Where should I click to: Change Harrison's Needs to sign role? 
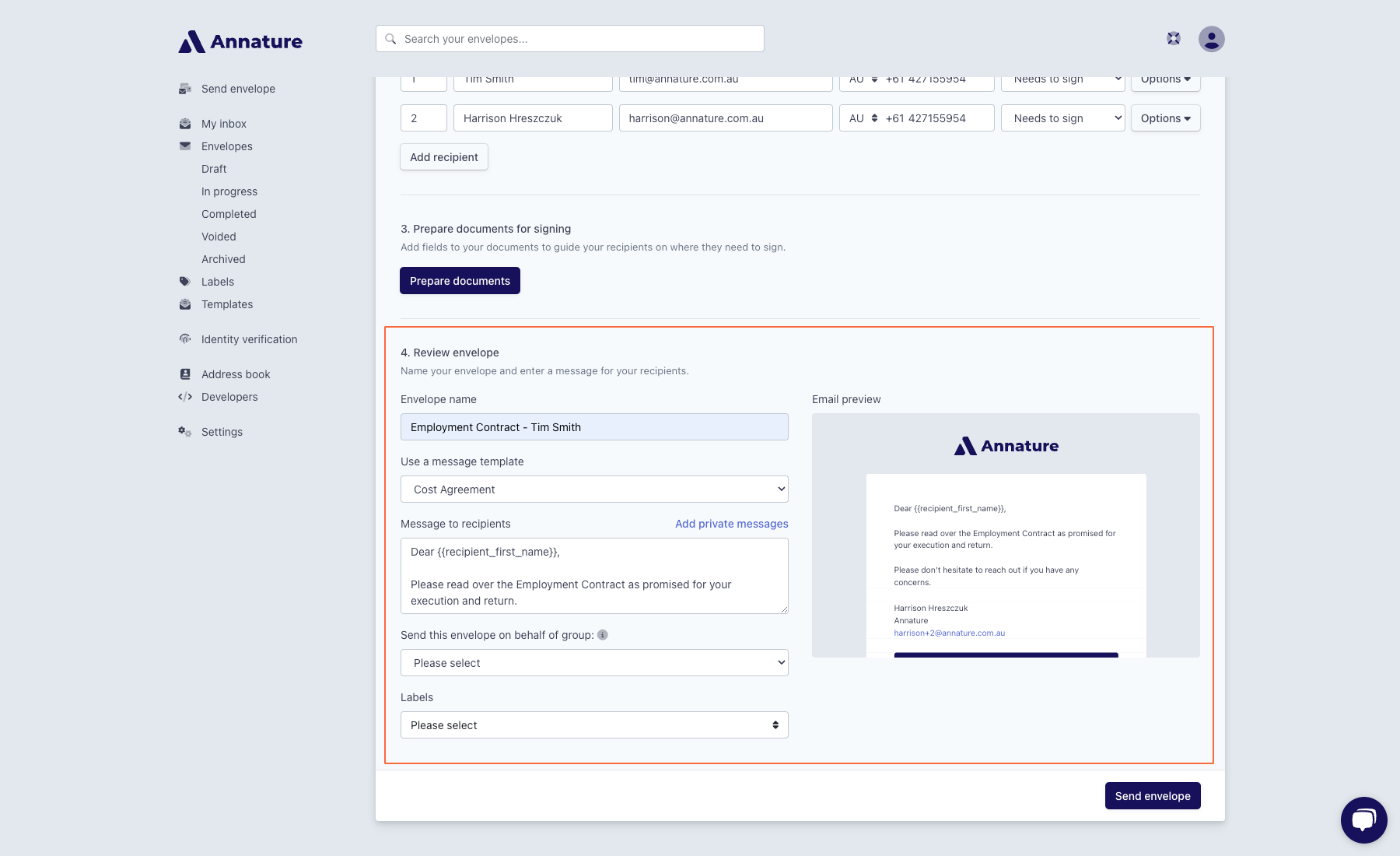click(x=1063, y=118)
